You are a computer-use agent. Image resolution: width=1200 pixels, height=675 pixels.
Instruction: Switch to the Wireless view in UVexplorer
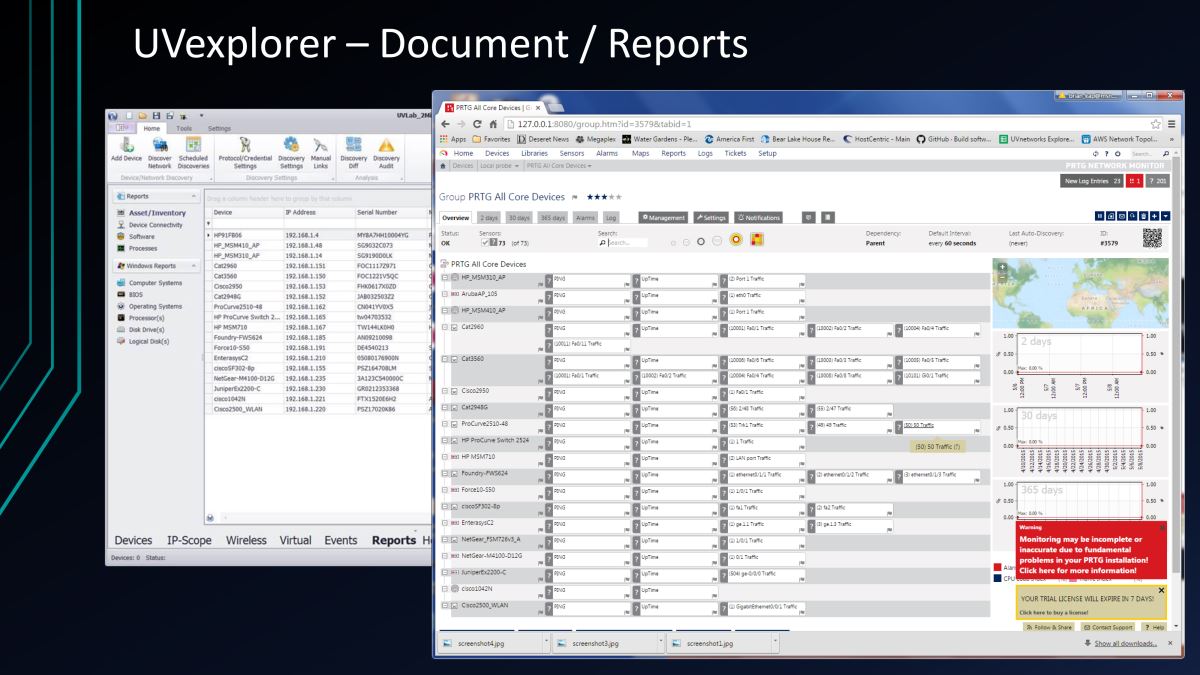pyautogui.click(x=246, y=540)
